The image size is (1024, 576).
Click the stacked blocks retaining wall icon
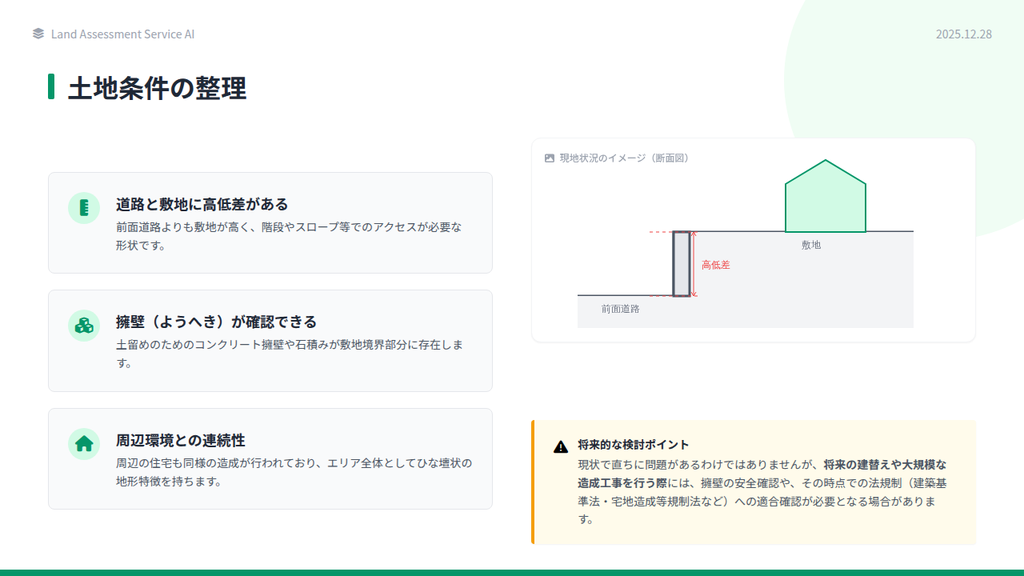[x=84, y=325]
